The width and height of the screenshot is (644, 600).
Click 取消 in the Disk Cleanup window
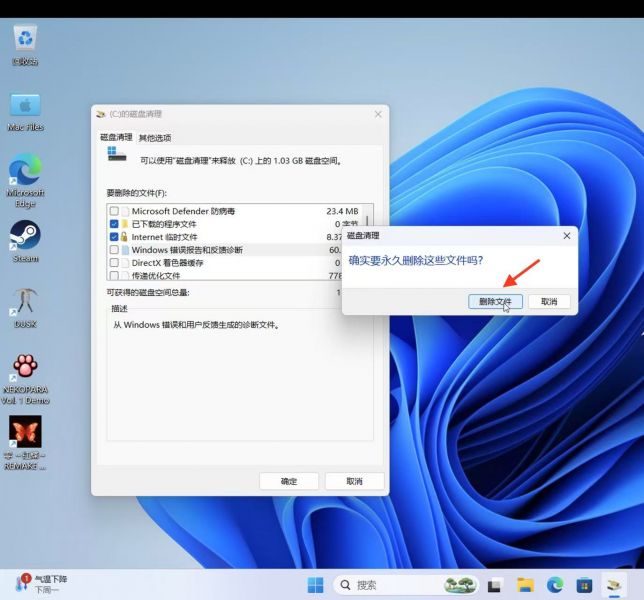point(354,481)
